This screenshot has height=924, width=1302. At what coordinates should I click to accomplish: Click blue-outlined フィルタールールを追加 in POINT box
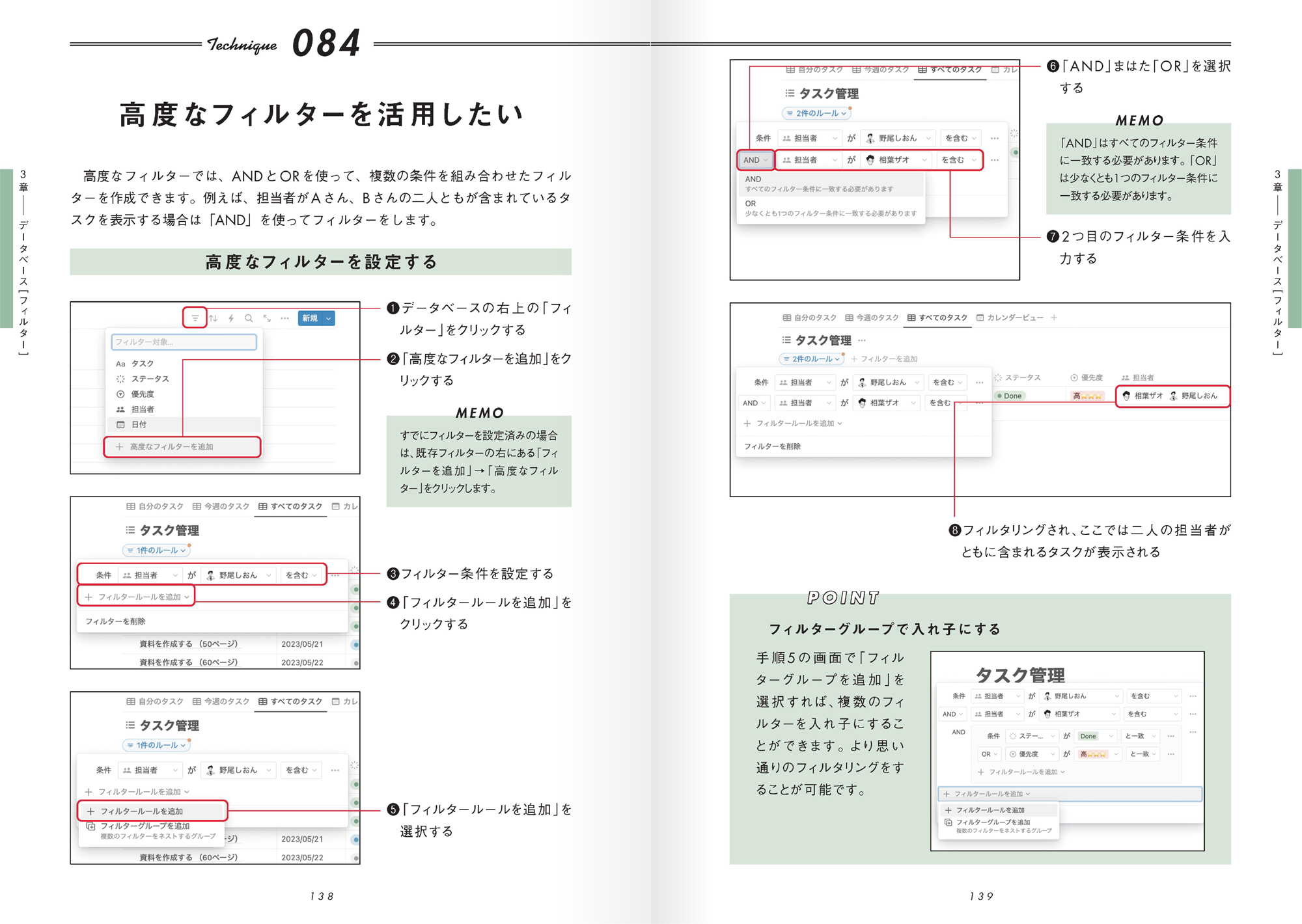point(1070,794)
